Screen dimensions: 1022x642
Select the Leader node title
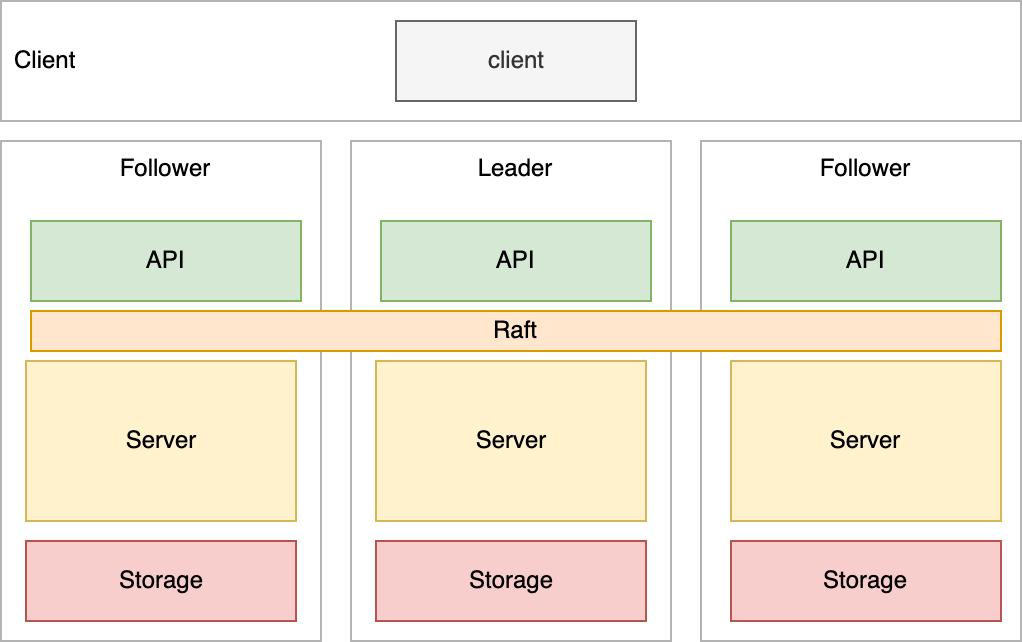click(x=515, y=168)
